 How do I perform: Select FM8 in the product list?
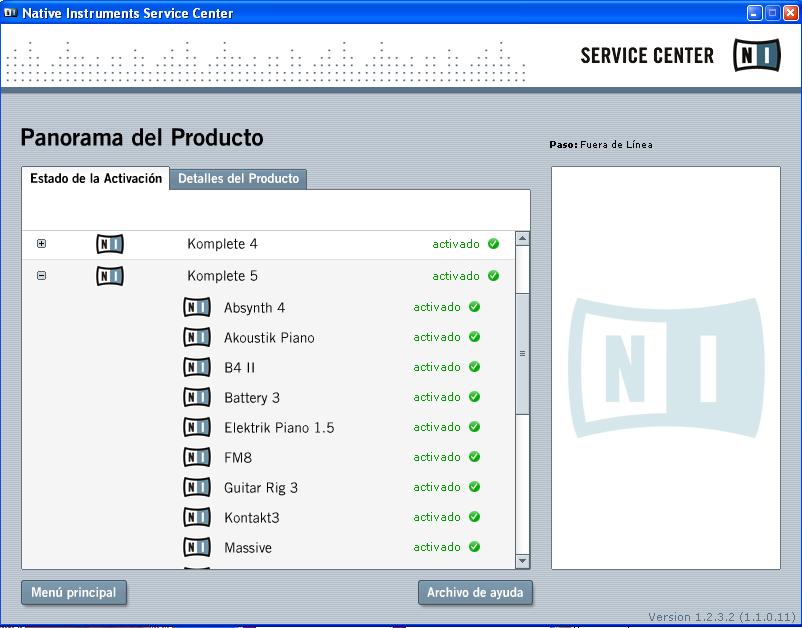[238, 458]
